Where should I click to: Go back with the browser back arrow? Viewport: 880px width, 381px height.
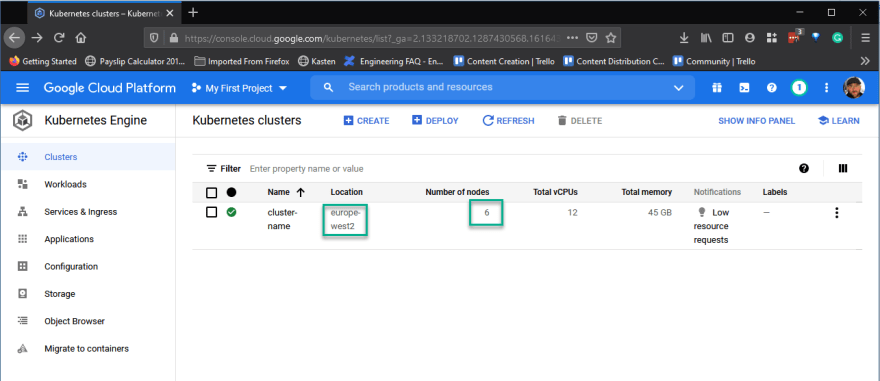pyautogui.click(x=14, y=38)
